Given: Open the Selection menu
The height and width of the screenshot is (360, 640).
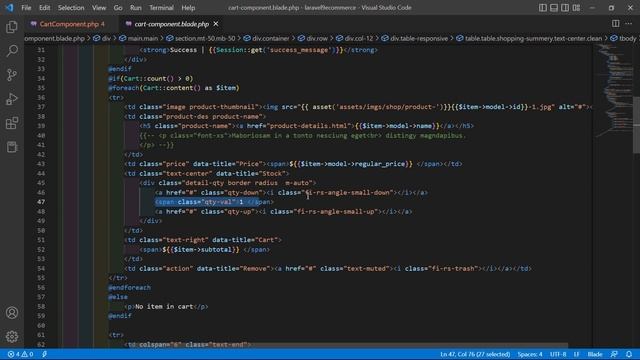Looking at the screenshot, I should pos(71,8).
